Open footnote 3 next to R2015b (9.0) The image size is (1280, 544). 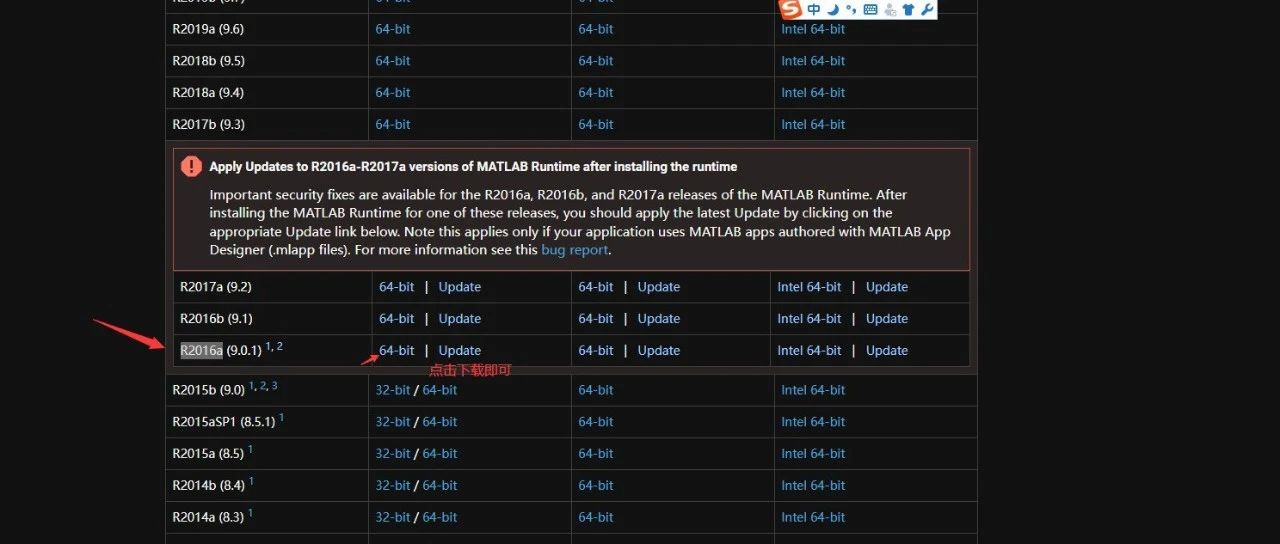pyautogui.click(x=275, y=386)
